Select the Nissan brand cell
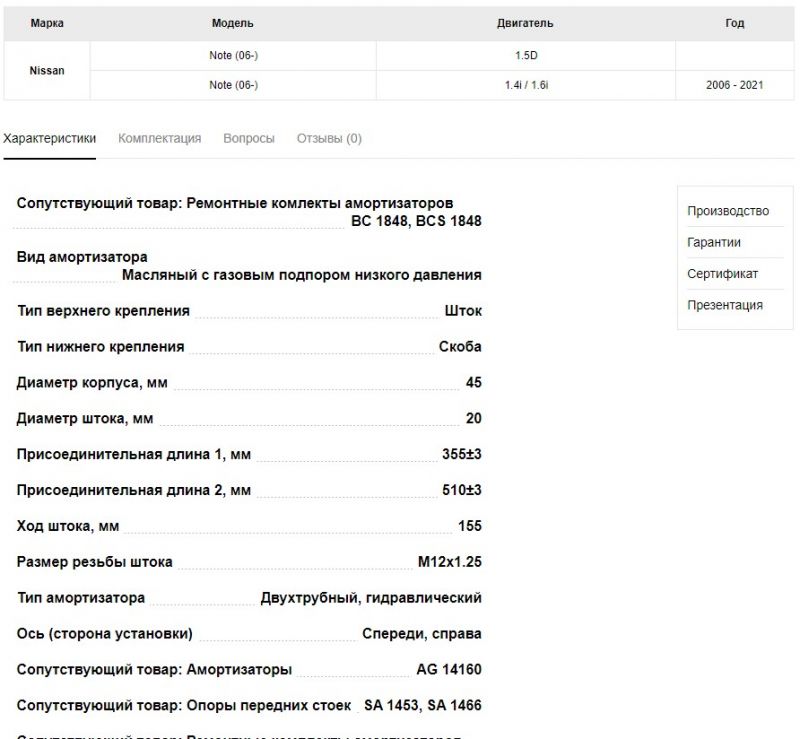Viewport: 800px width, 739px height. pos(47,70)
